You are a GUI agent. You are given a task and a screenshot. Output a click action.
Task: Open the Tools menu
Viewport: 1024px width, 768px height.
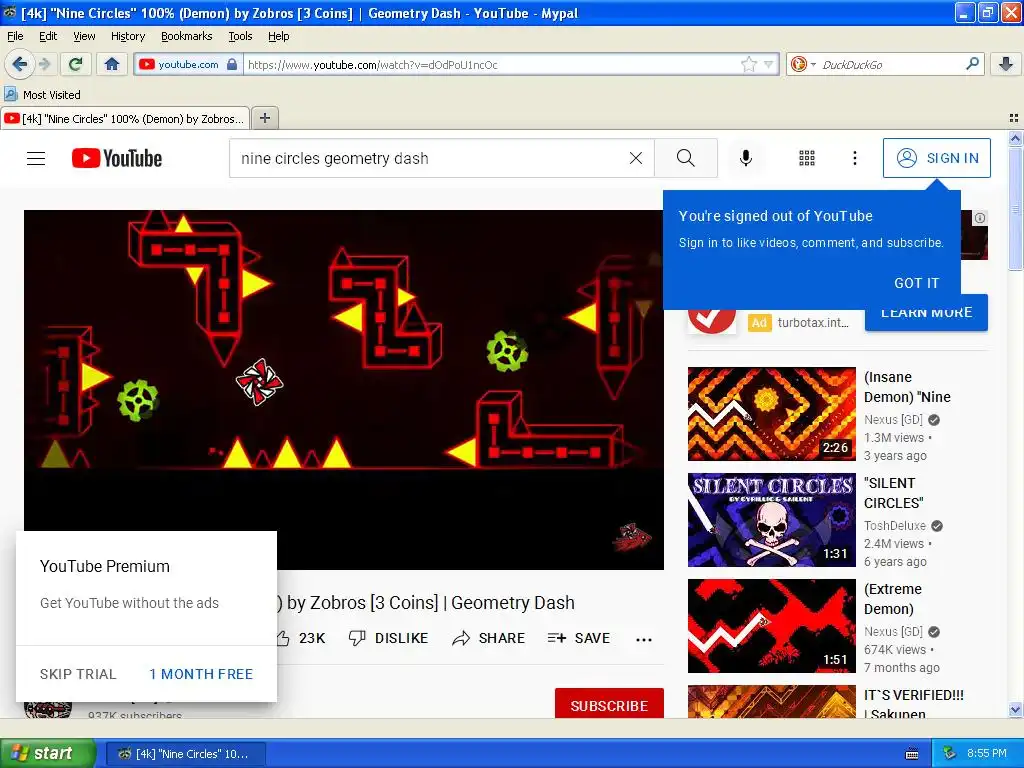pyautogui.click(x=240, y=36)
